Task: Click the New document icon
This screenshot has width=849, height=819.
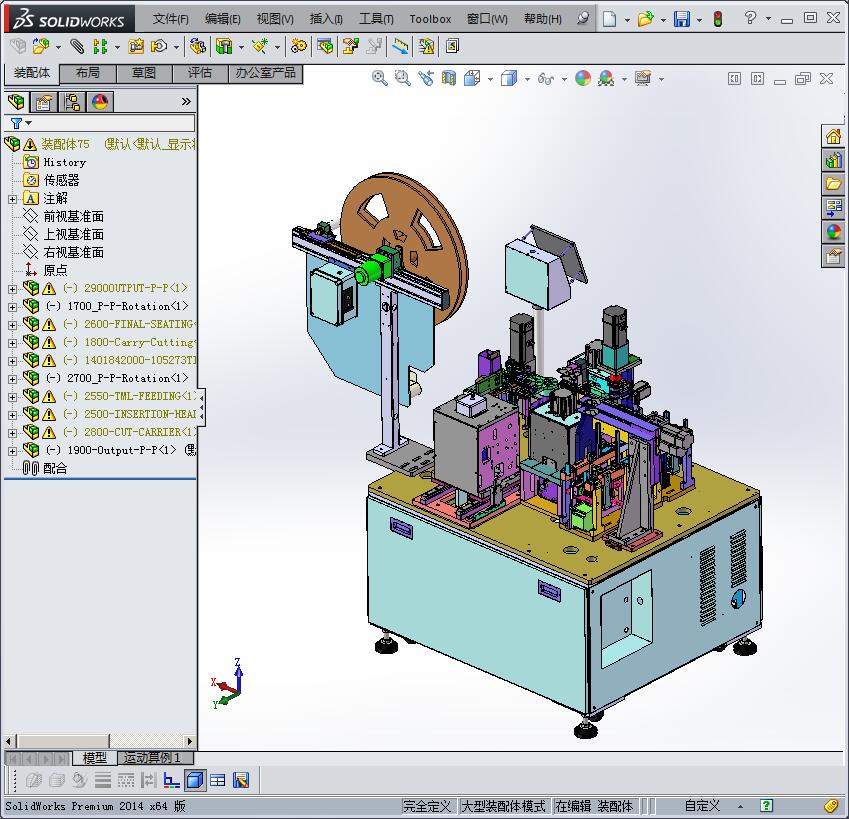Action: (x=610, y=19)
